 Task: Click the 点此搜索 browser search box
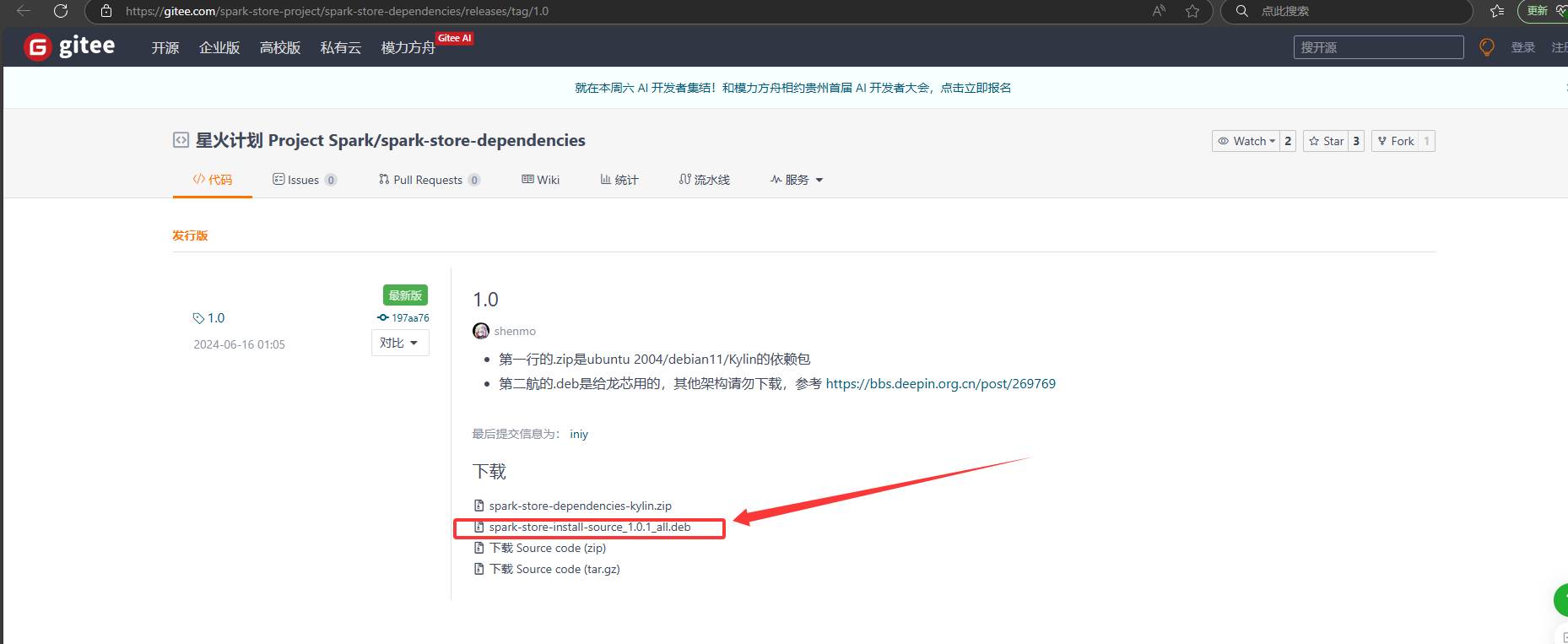1347,11
